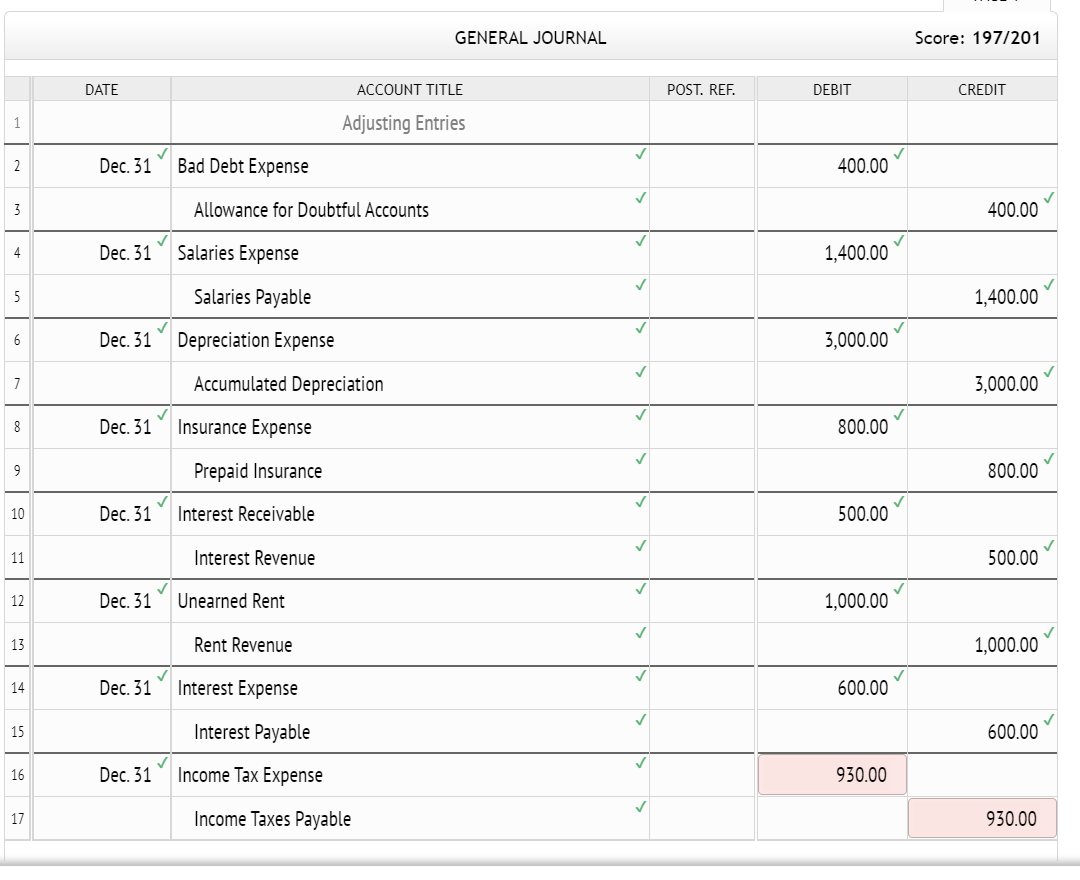Select the 1,000.00 Rent Revenue credit

click(1006, 645)
